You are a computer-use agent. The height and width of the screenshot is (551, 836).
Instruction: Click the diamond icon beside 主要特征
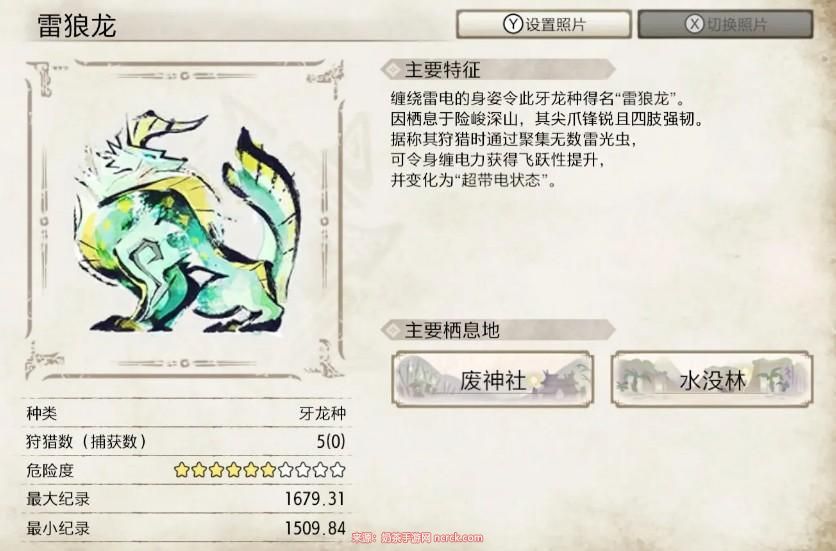click(x=393, y=69)
